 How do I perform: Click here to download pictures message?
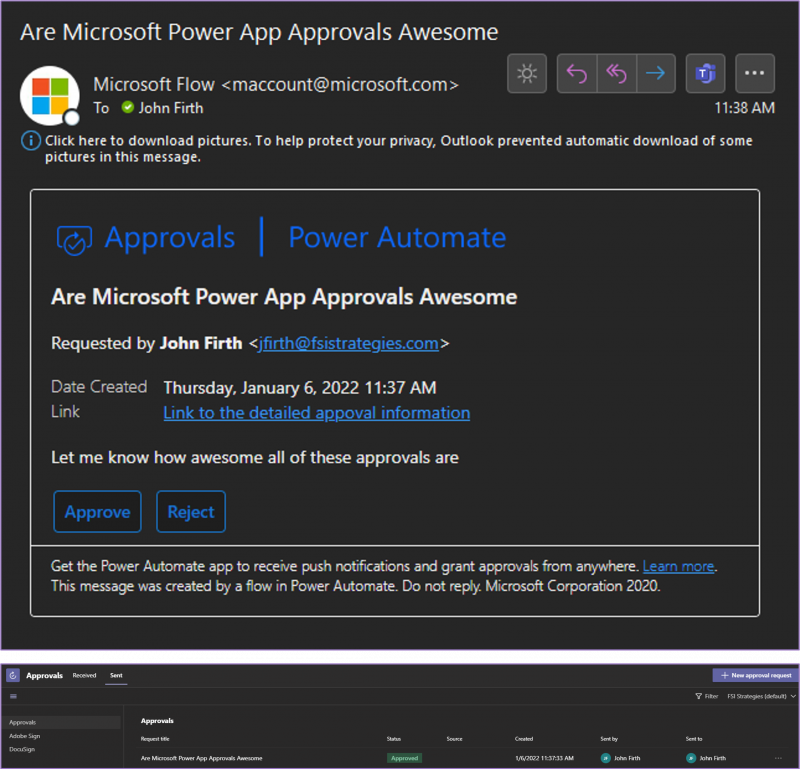click(398, 148)
